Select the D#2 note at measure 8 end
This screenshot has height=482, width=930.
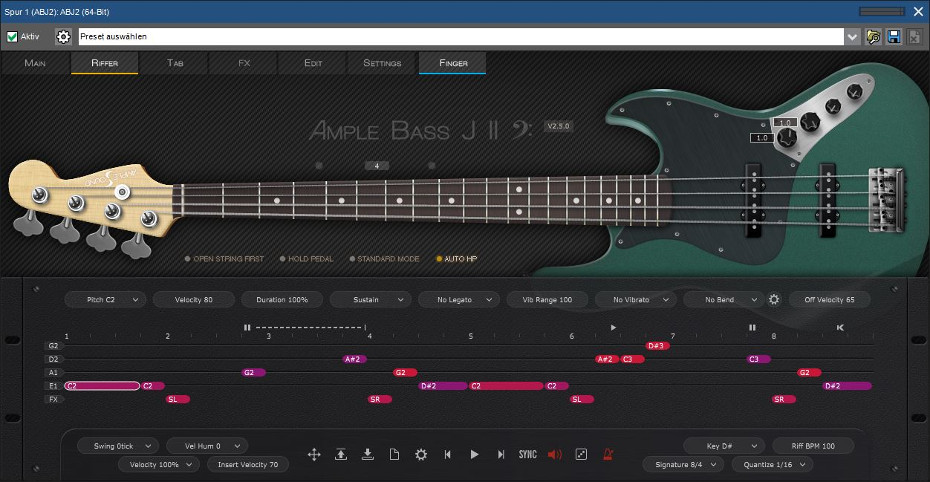tap(848, 386)
